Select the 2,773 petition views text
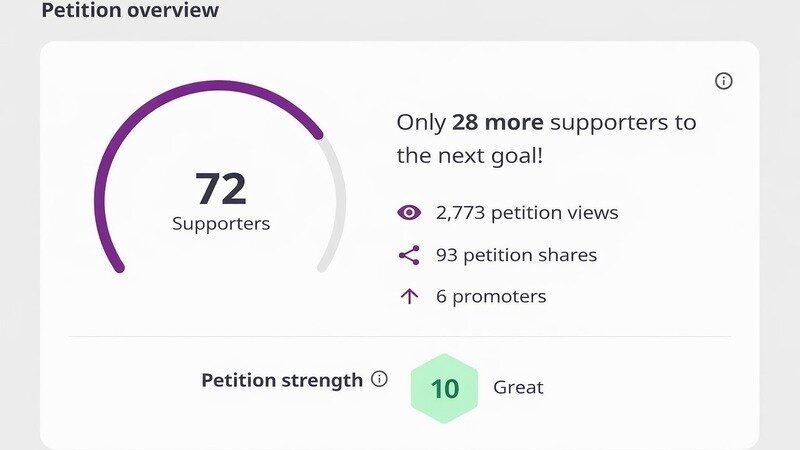Viewport: 800px width, 450px height. [x=527, y=212]
